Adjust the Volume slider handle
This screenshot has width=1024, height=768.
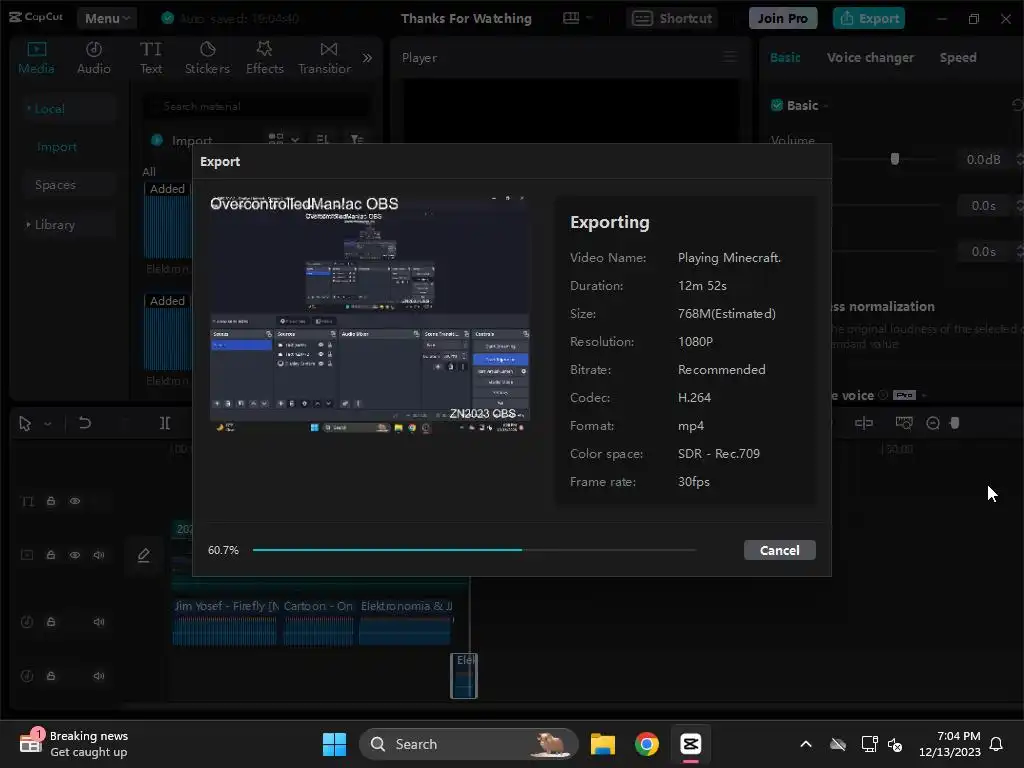pos(895,159)
